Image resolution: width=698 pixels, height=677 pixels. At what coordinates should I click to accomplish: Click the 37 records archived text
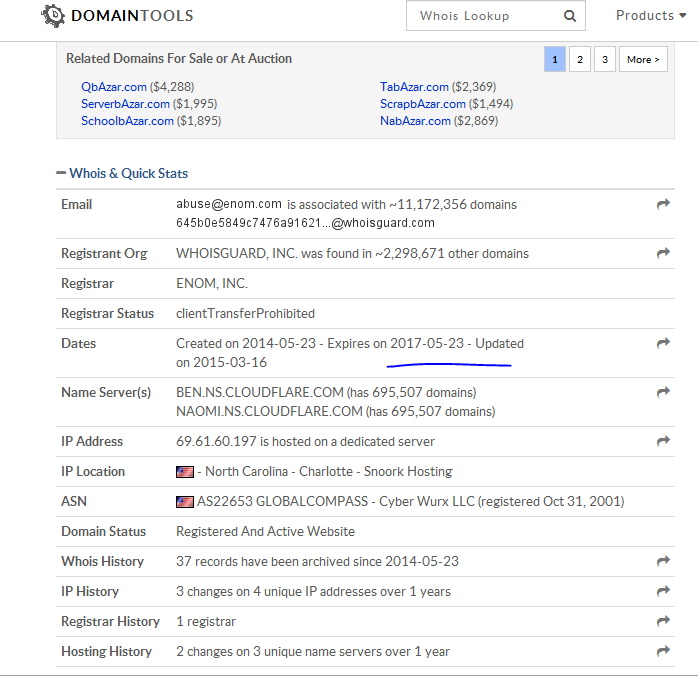click(317, 561)
